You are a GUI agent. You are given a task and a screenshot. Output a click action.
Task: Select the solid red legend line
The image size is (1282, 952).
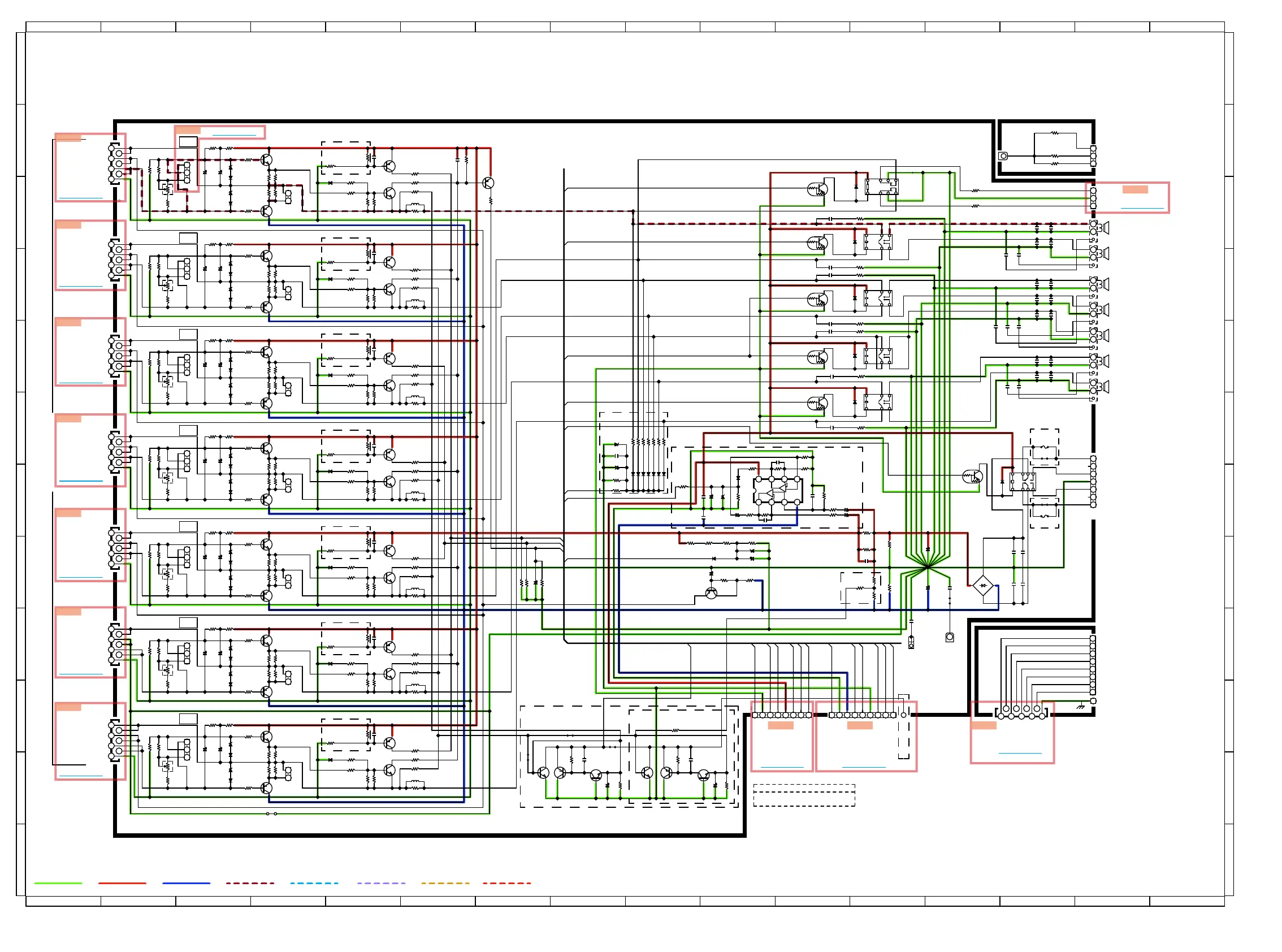(122, 883)
